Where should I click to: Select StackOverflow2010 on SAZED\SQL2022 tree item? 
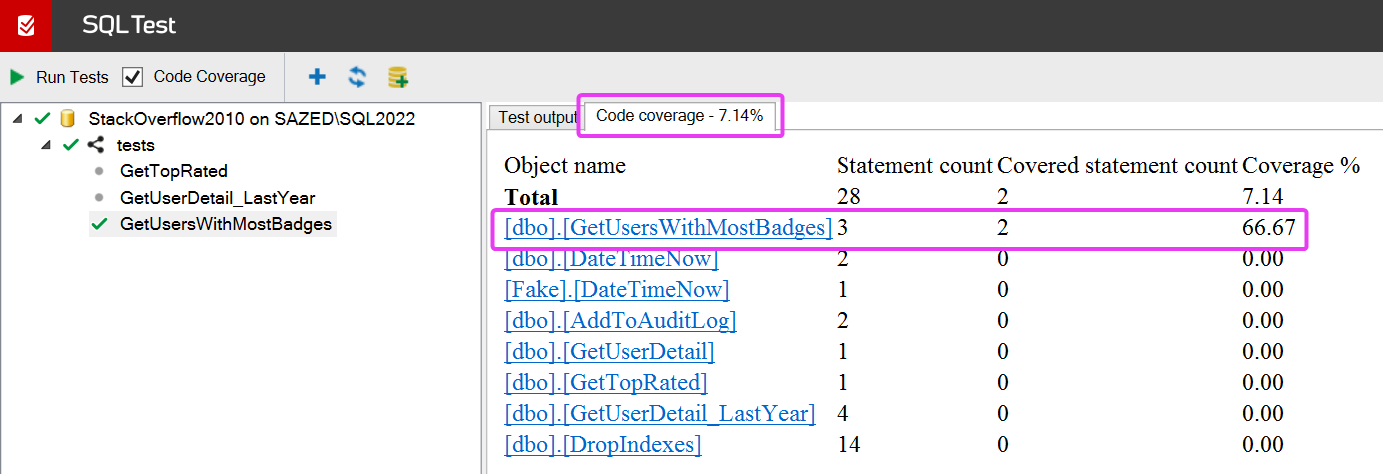252,118
